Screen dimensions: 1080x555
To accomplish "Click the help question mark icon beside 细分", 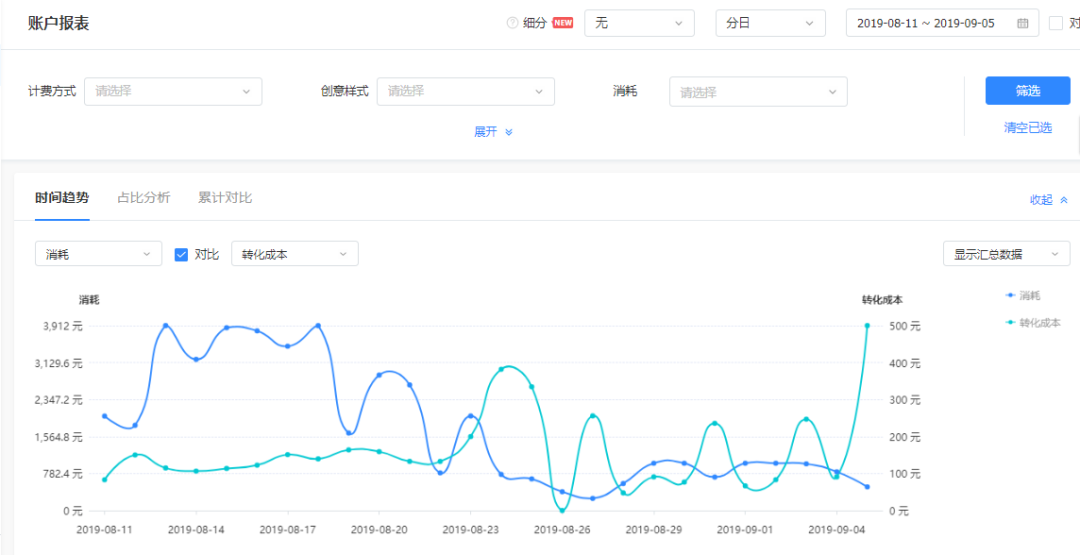I will click(x=513, y=23).
